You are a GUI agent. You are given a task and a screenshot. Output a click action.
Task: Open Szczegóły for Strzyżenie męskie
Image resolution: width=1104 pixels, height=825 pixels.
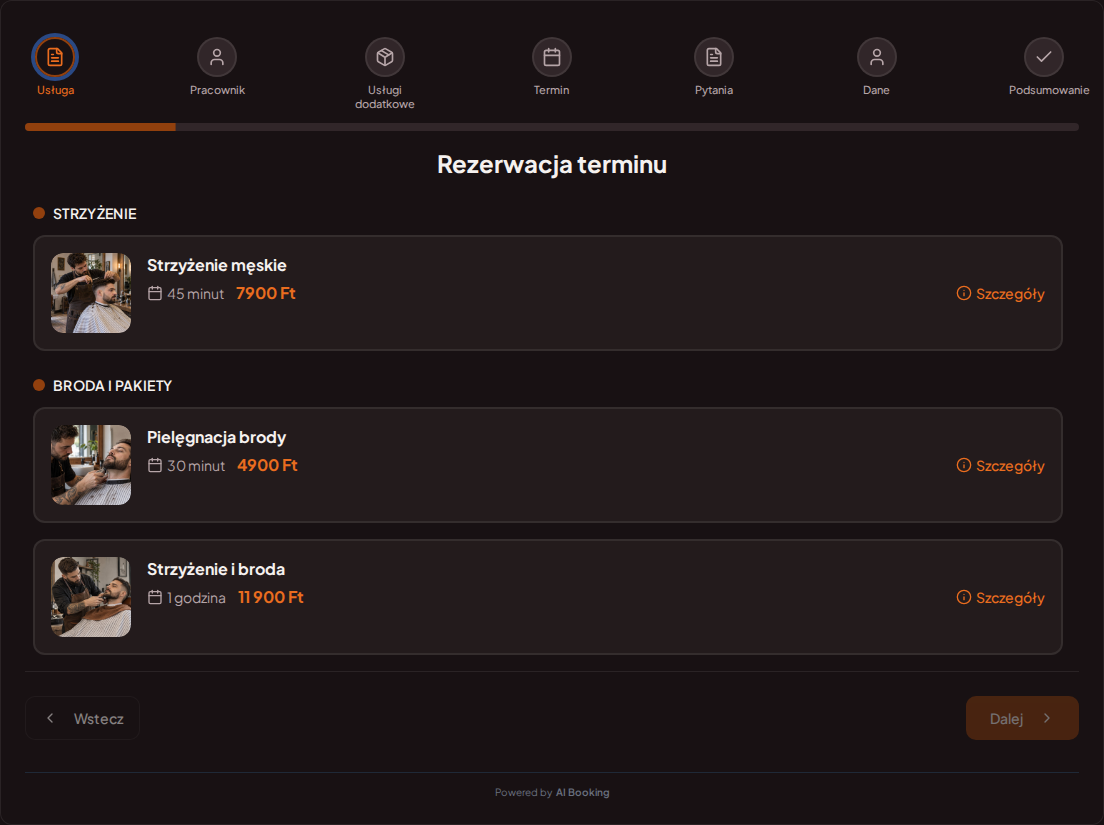click(x=1000, y=294)
